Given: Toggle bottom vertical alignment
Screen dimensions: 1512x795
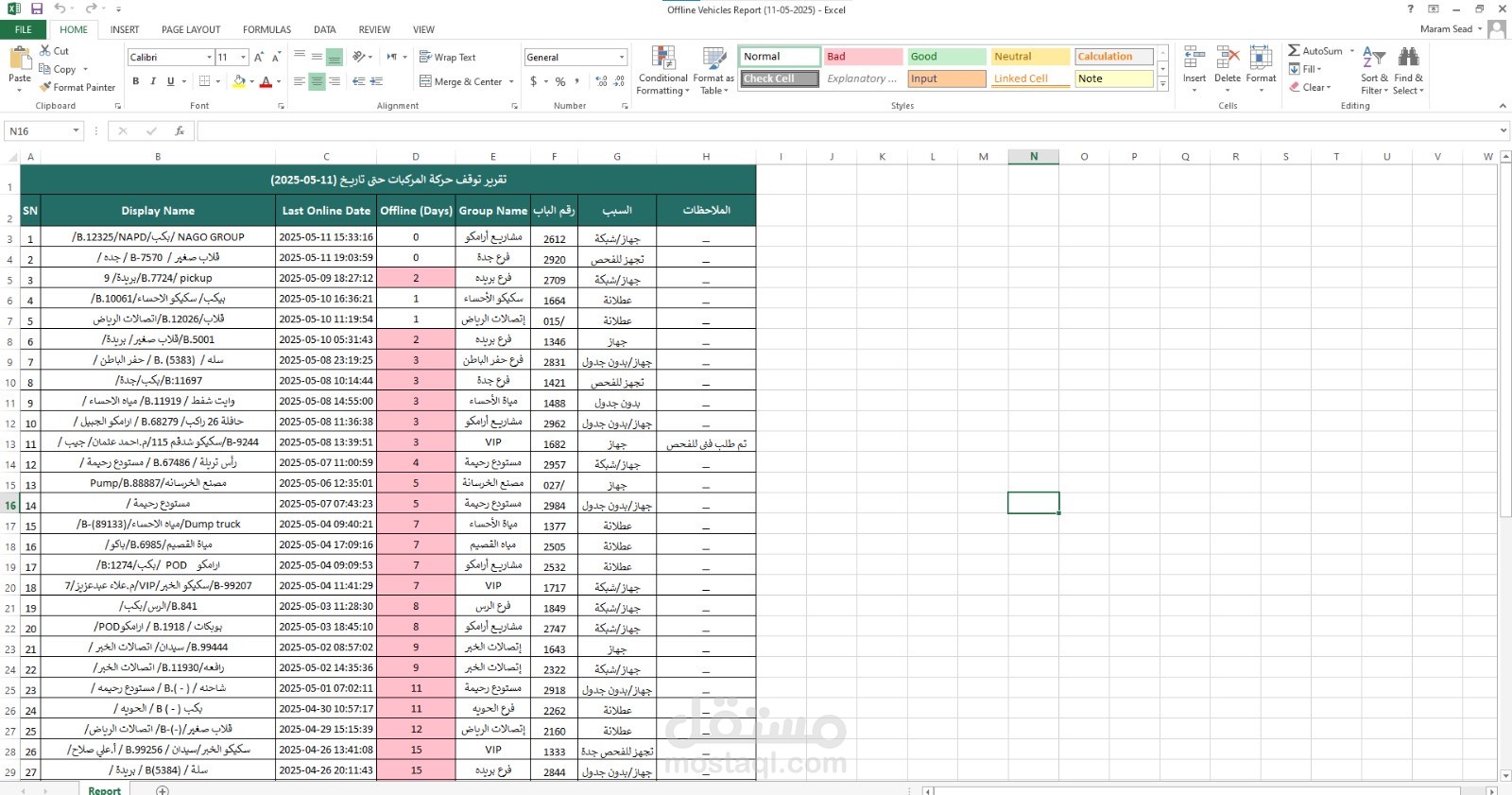Looking at the screenshot, I should click(x=335, y=57).
